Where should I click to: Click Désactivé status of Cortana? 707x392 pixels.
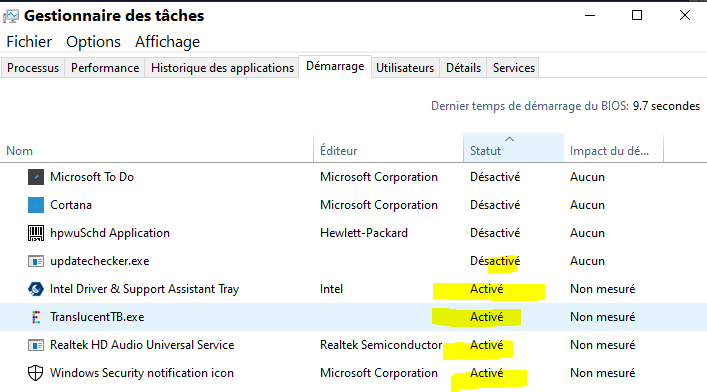(x=495, y=205)
